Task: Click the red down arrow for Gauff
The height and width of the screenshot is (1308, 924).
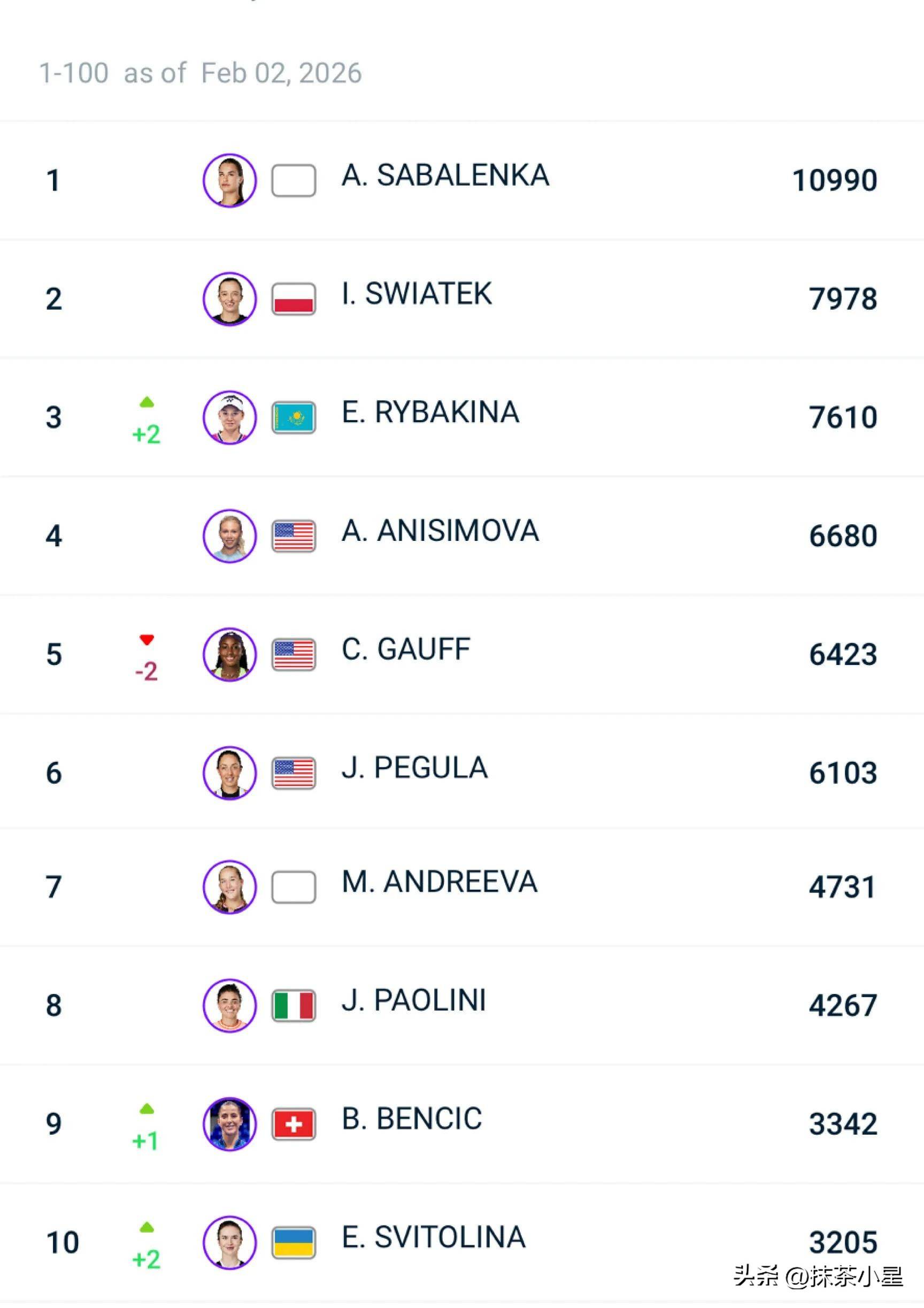Action: click(x=147, y=640)
